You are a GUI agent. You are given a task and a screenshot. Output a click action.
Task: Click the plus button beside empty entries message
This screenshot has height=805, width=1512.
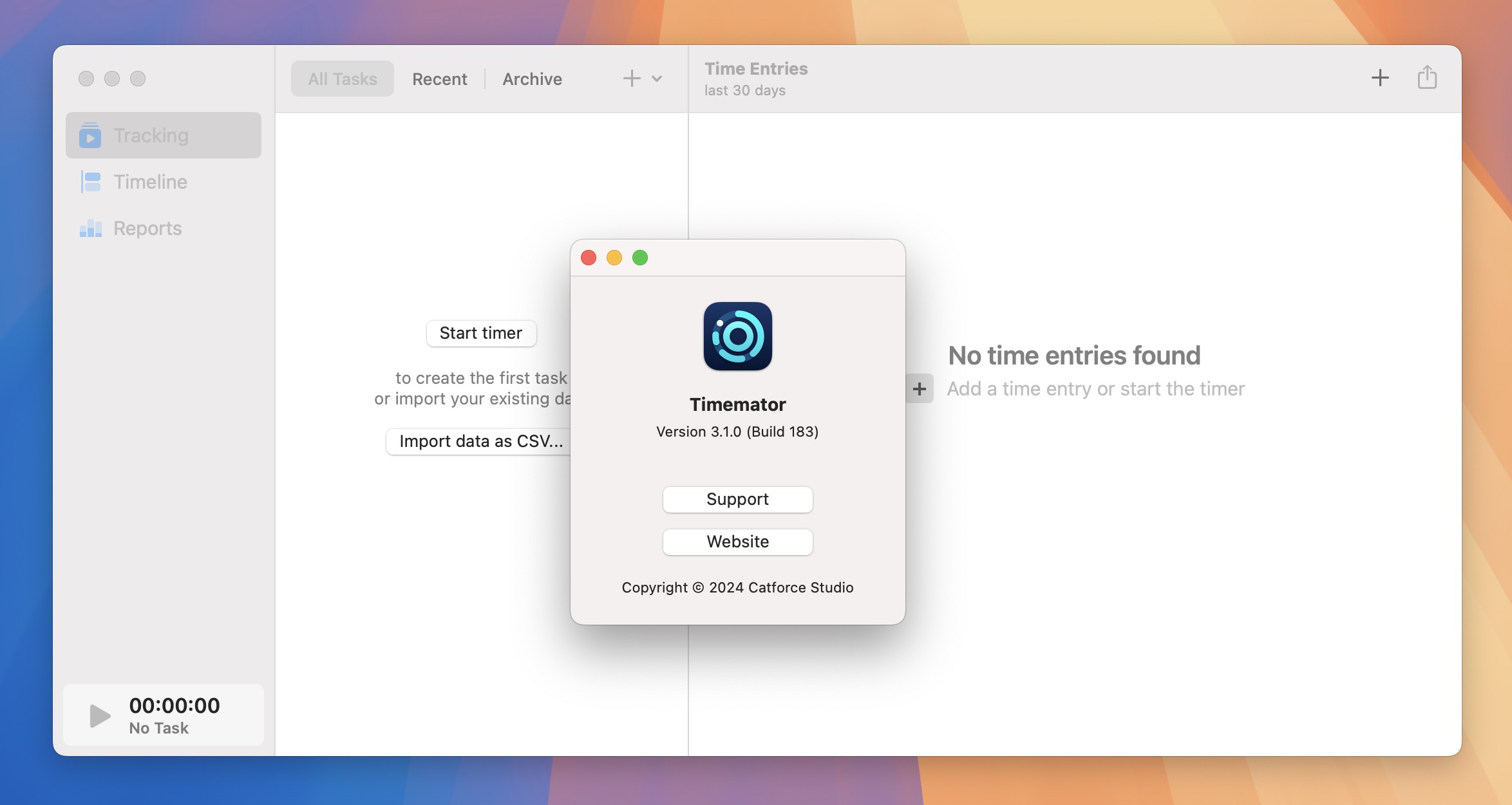click(920, 388)
